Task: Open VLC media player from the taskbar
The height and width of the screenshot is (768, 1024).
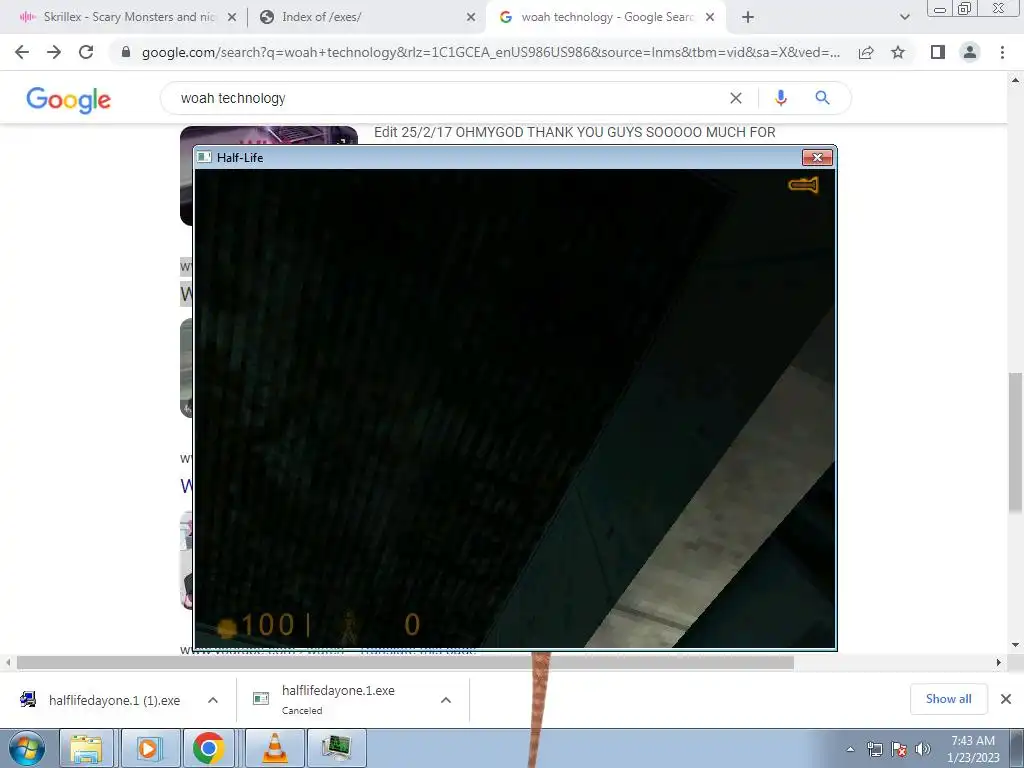Action: [x=274, y=748]
